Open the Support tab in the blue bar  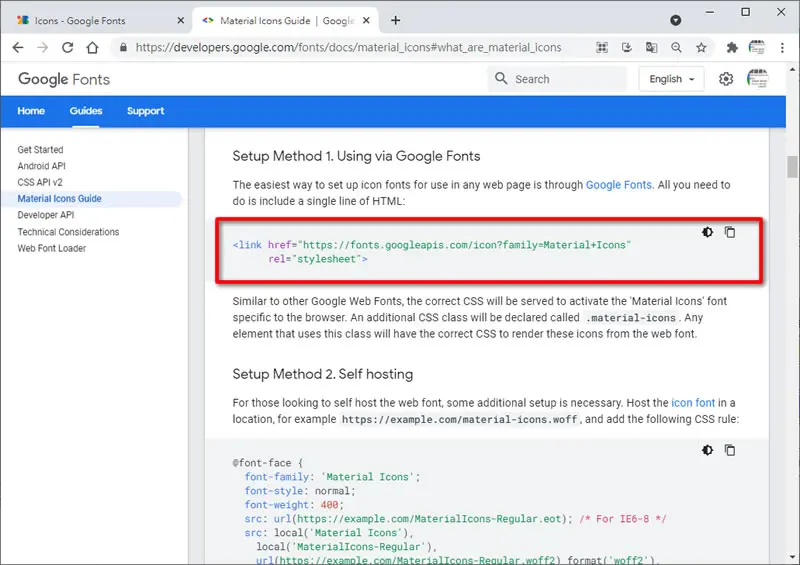(145, 111)
